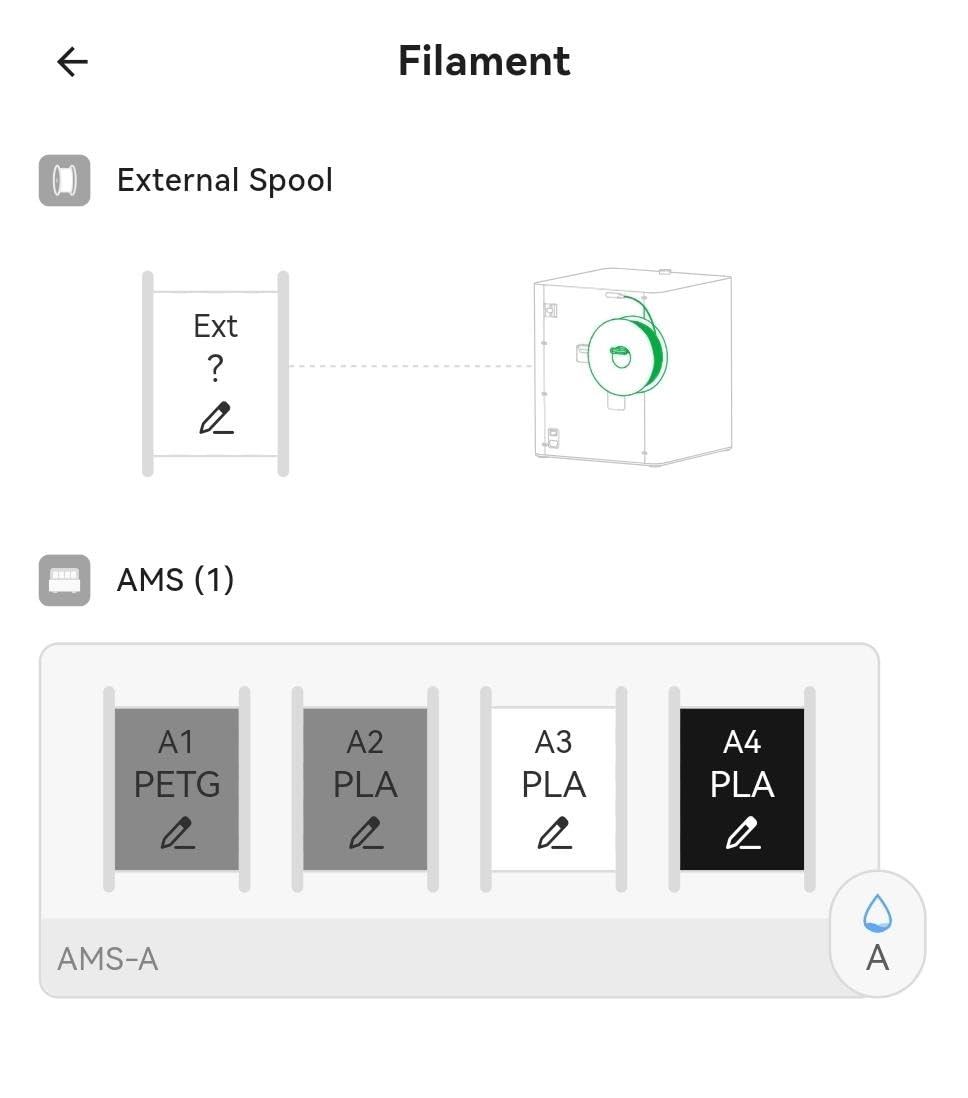The height and width of the screenshot is (1098, 968).
Task: Select the white A3 label in its swatch
Action: click(x=553, y=742)
